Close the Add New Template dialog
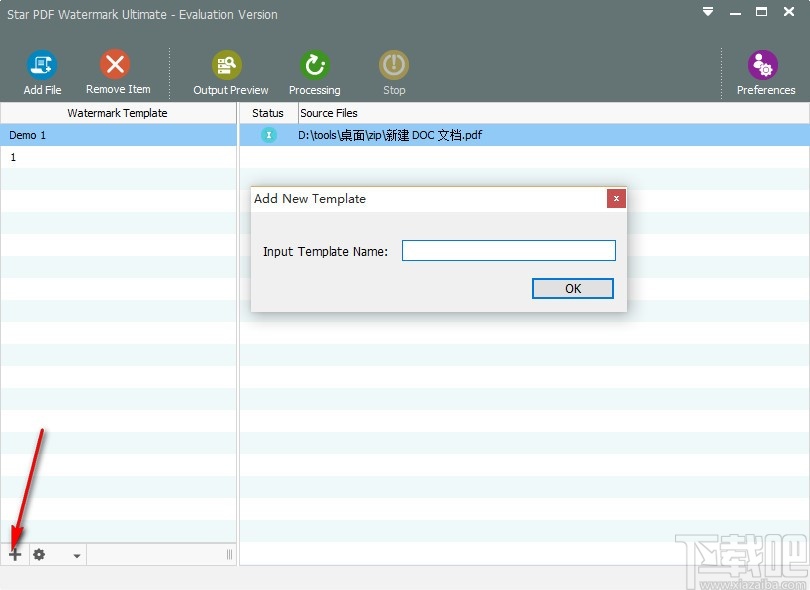The width and height of the screenshot is (810, 590). (x=616, y=198)
